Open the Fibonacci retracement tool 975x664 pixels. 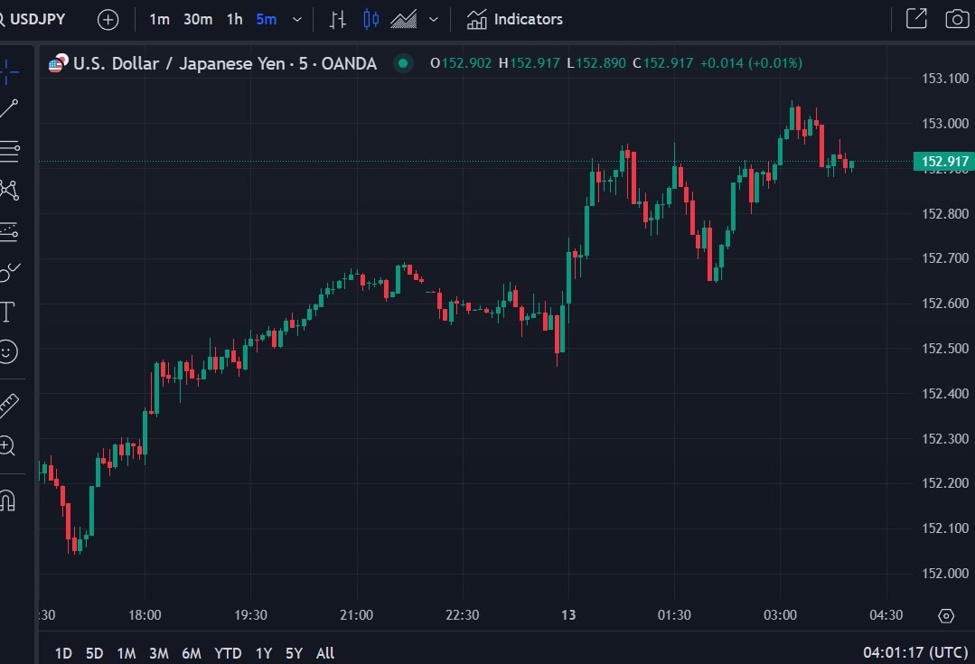(9, 151)
